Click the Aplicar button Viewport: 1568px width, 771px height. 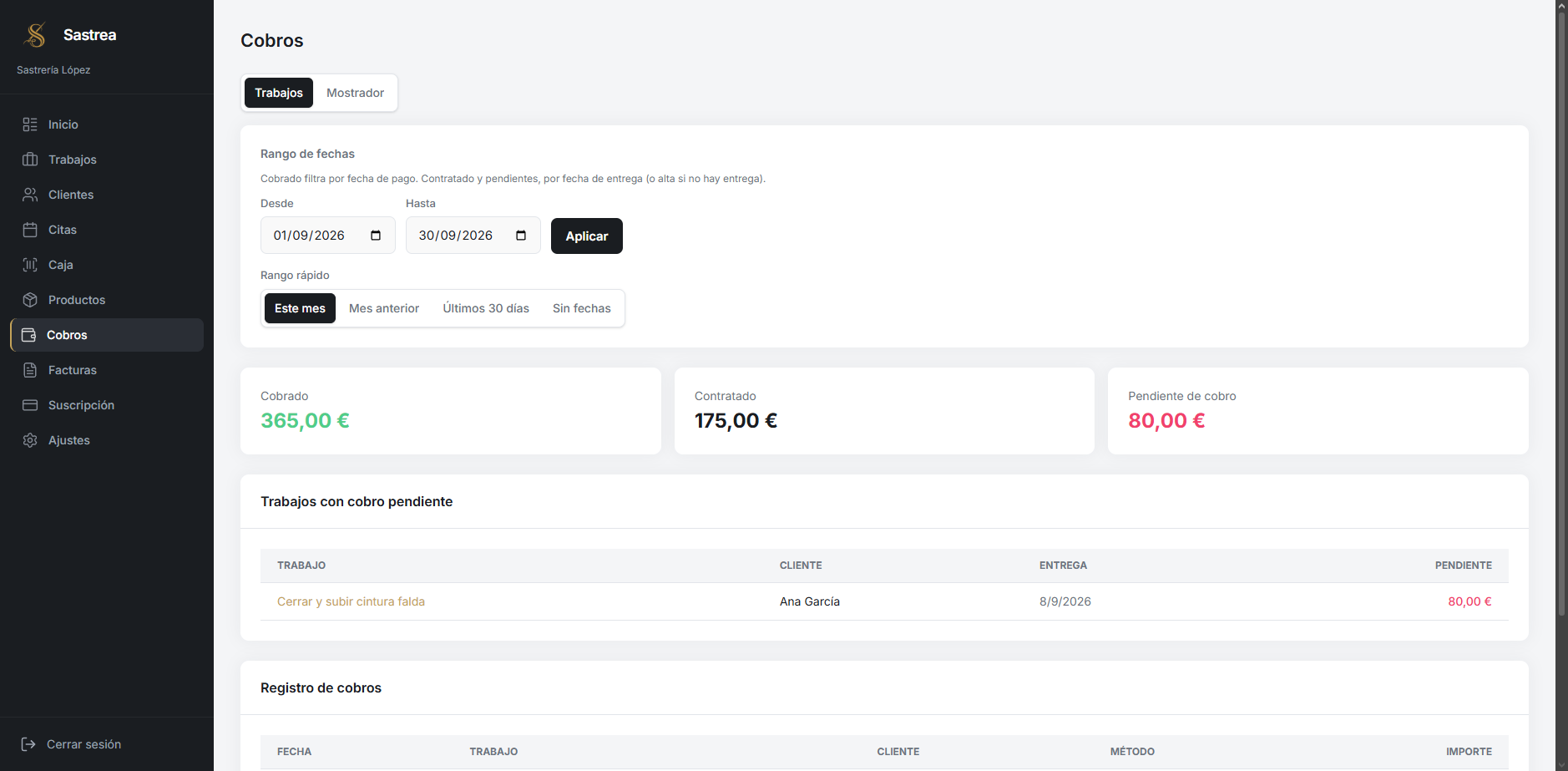587,236
